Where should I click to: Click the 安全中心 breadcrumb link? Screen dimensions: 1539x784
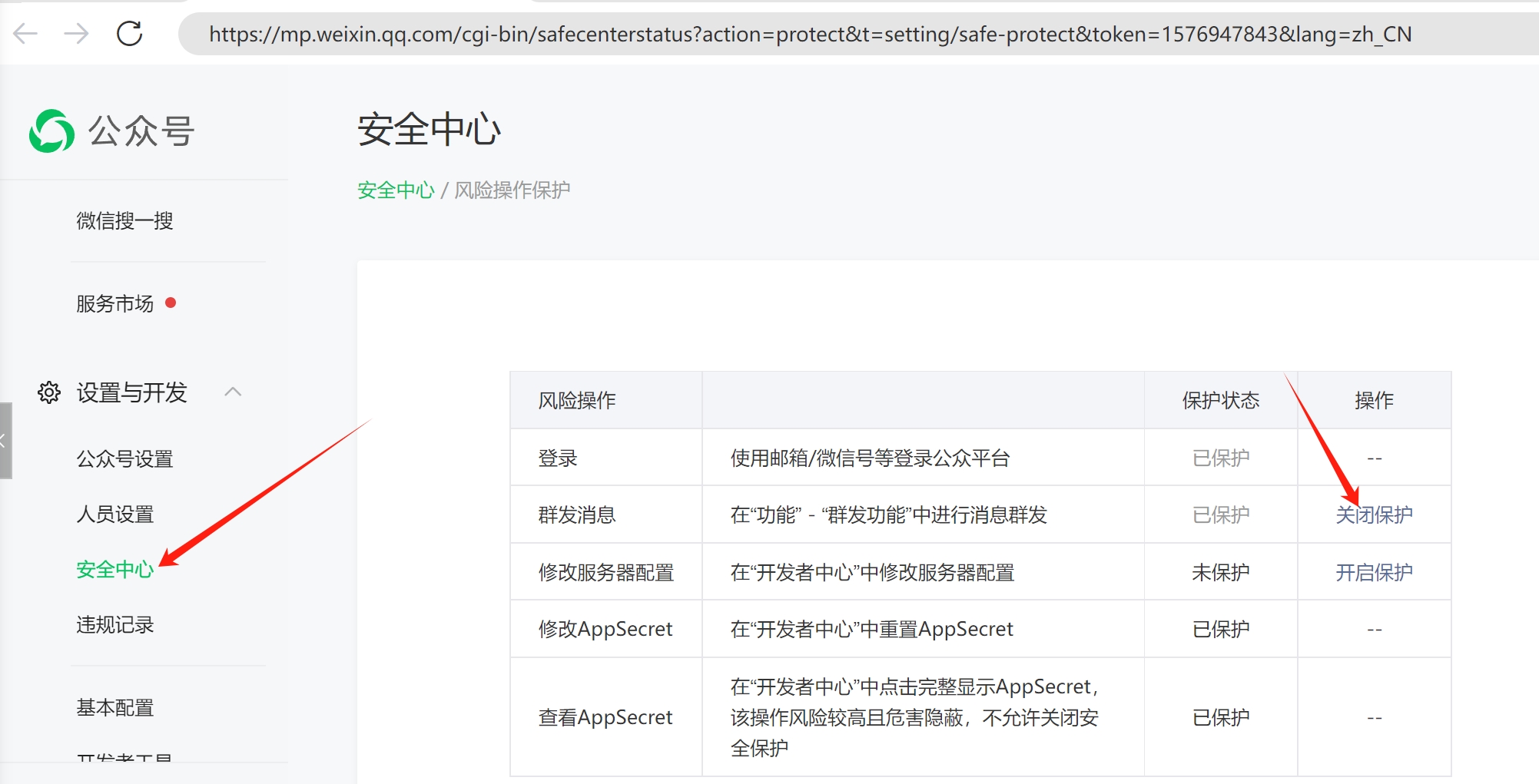point(396,190)
